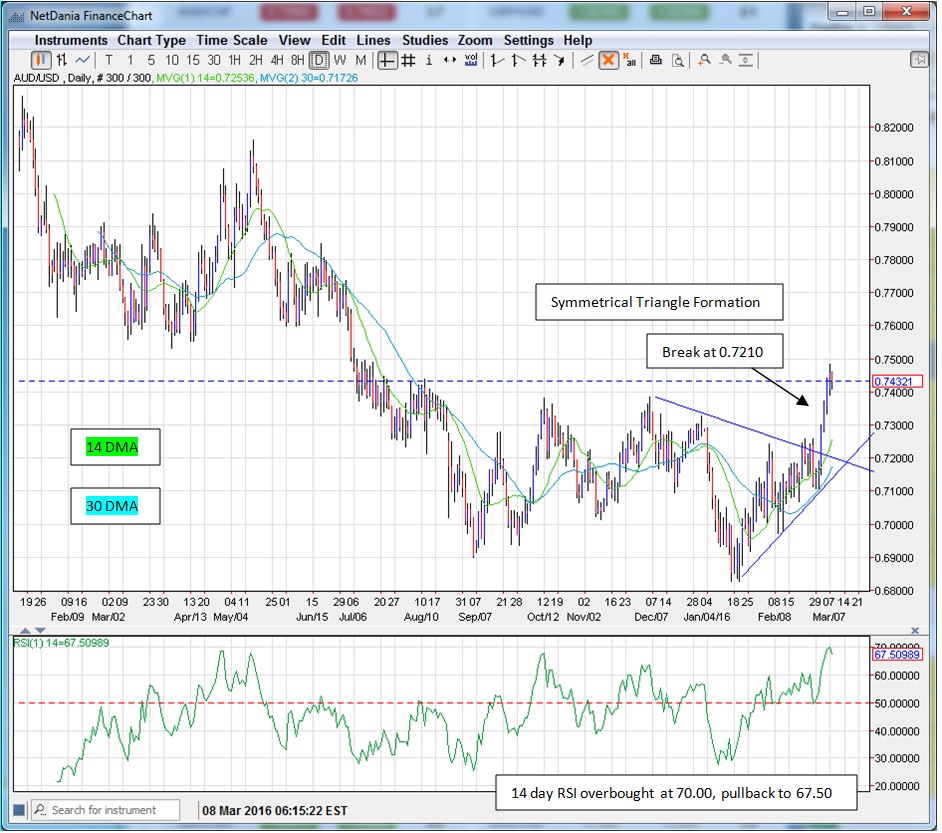
Task: Zoom in with the plus magnifier
Action: click(704, 60)
